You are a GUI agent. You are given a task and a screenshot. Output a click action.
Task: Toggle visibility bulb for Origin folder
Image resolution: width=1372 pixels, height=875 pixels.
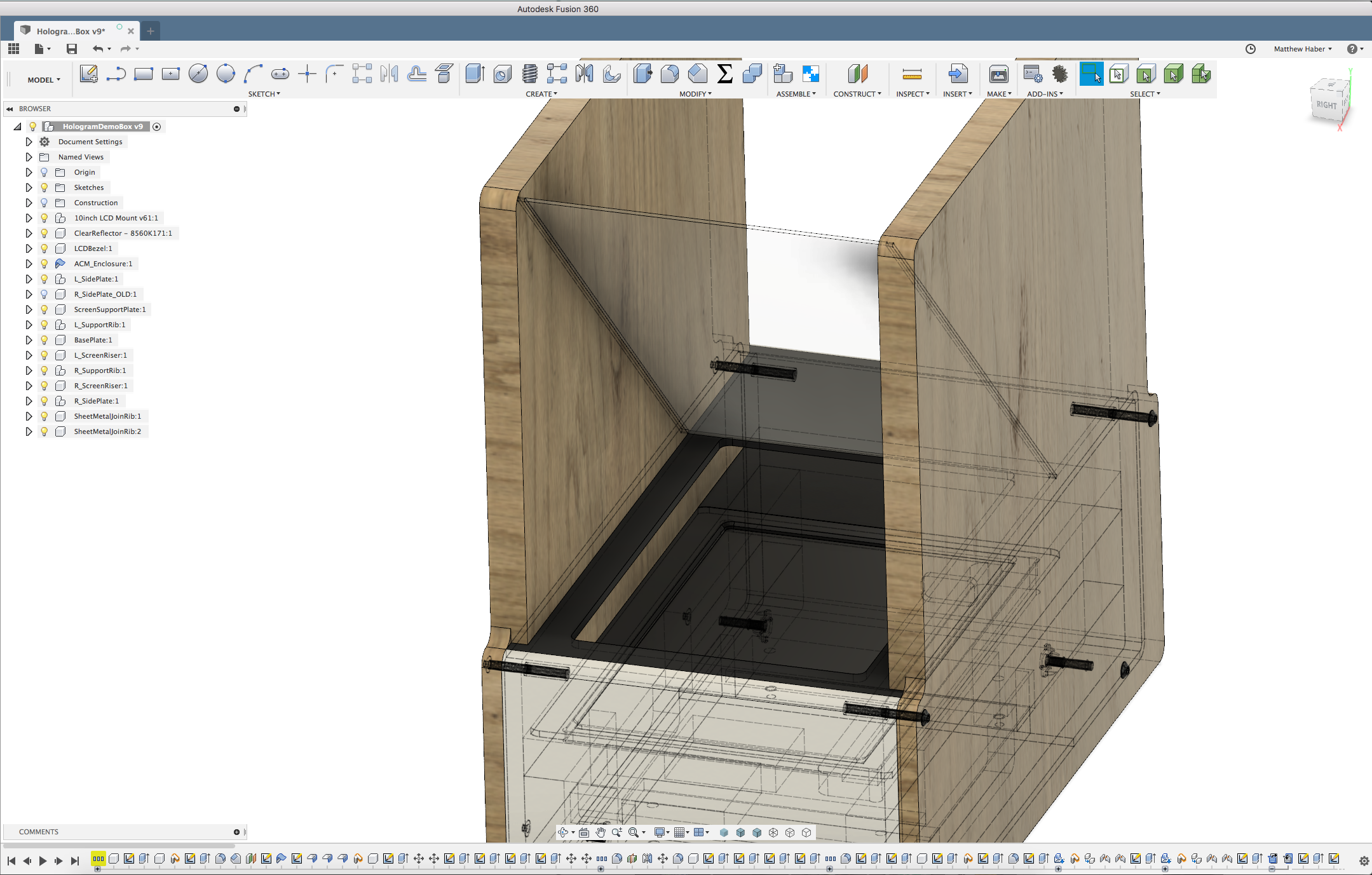pos(44,172)
